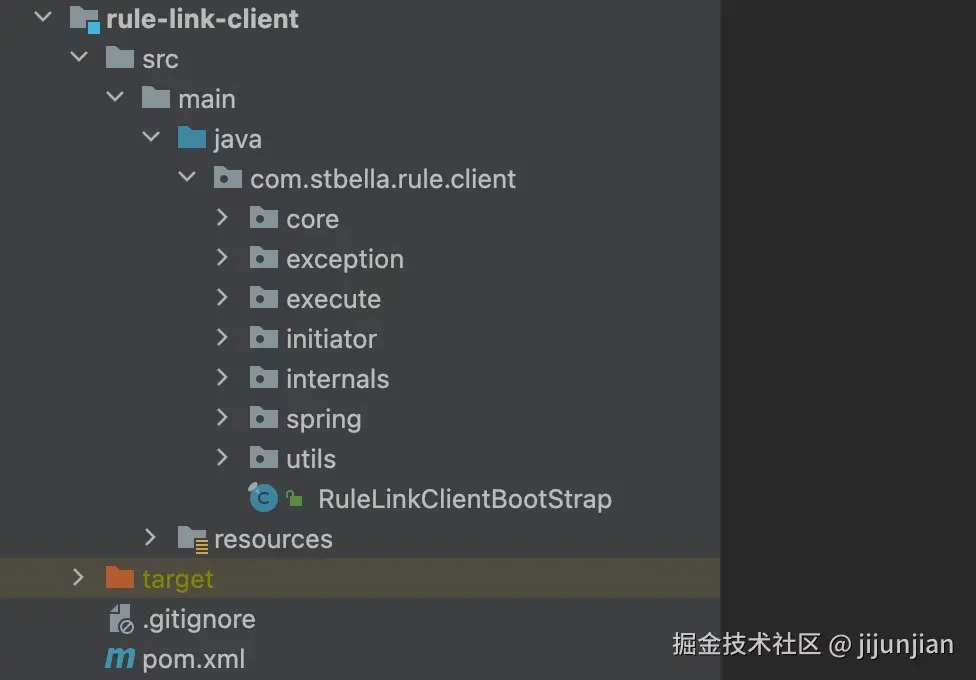976x680 pixels.
Task: Select the internals package
Action: [x=337, y=379]
